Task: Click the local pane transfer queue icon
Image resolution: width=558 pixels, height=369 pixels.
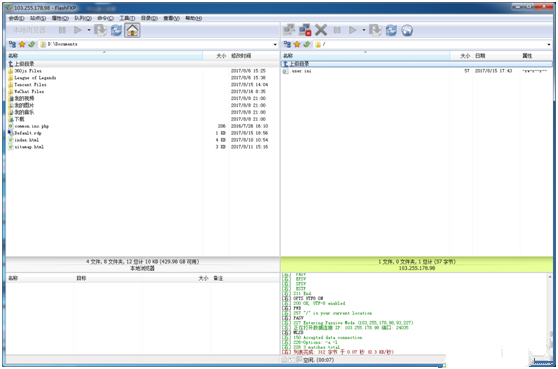Action: click(x=100, y=30)
